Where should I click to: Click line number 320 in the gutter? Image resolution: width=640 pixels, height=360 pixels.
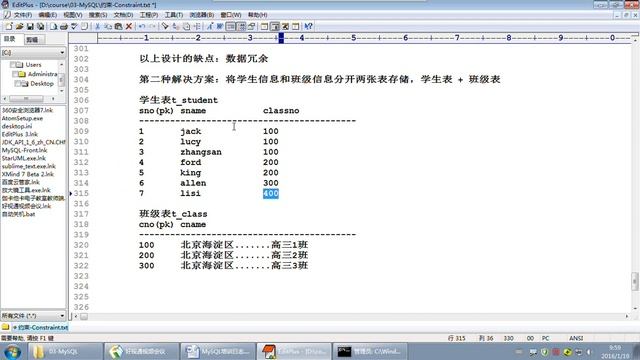click(81, 245)
